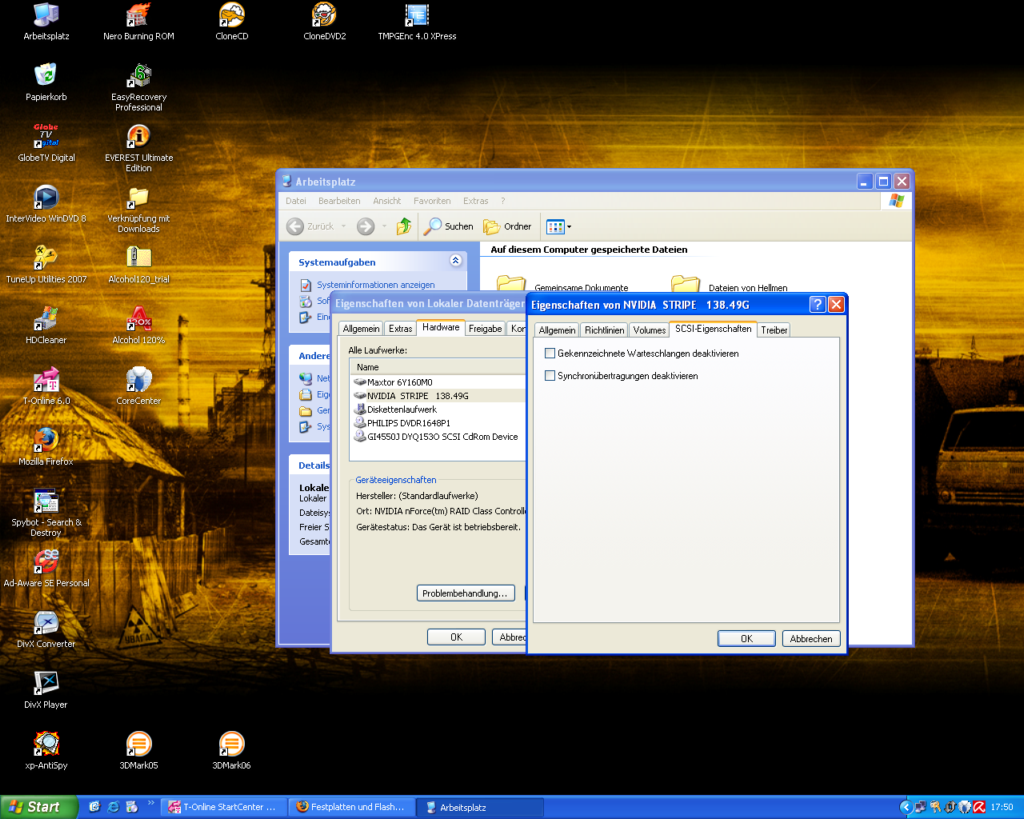
Task: Click Problembehandlung button
Action: 465,593
